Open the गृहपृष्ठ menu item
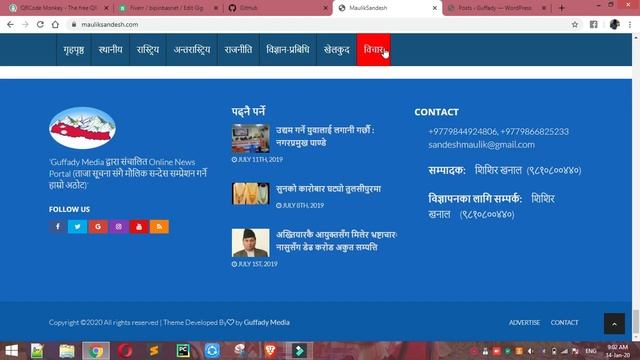This screenshot has height=360, width=640. [74, 50]
